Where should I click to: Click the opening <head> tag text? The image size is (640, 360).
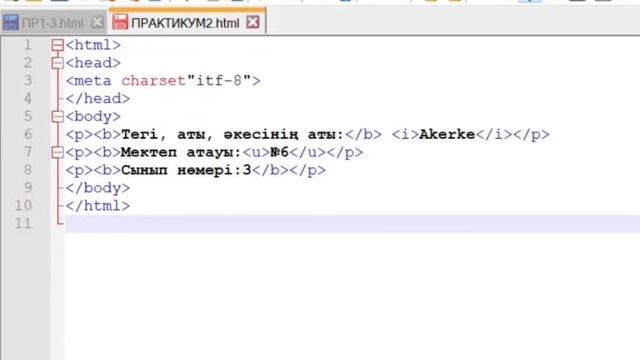(x=93, y=63)
